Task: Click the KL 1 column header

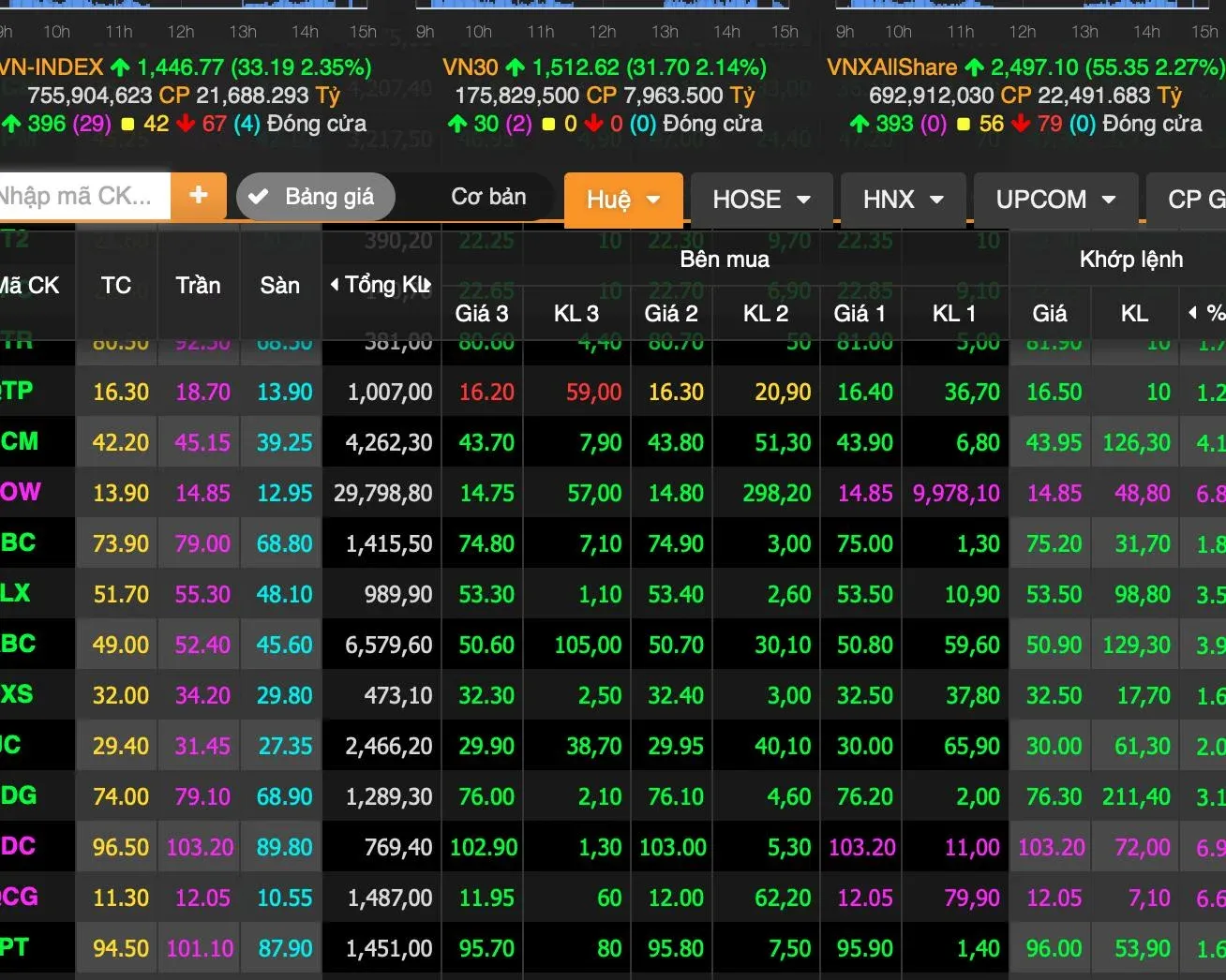Action: coord(954,313)
